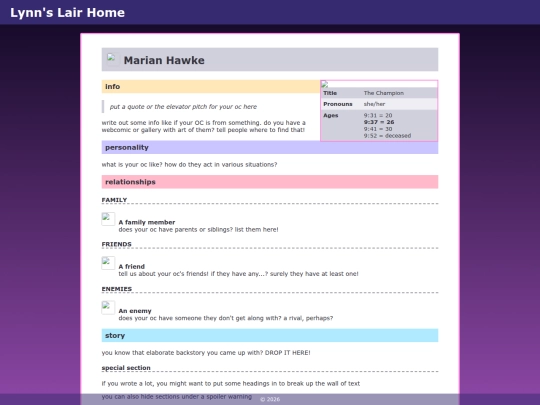Viewport: 540px width, 405px height.
Task: Click the 'An enemy' name
Action: coord(135,311)
